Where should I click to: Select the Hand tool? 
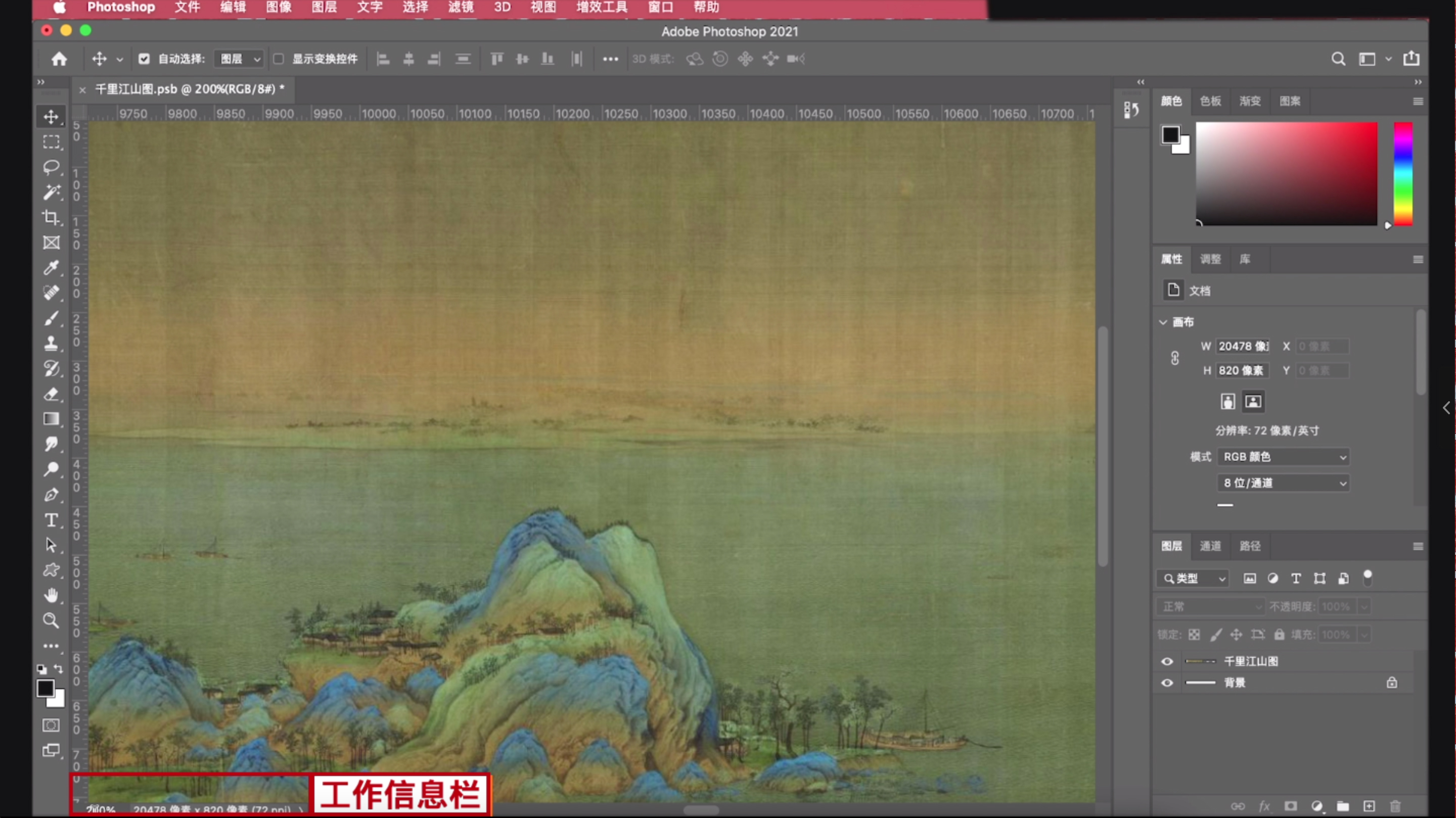52,595
